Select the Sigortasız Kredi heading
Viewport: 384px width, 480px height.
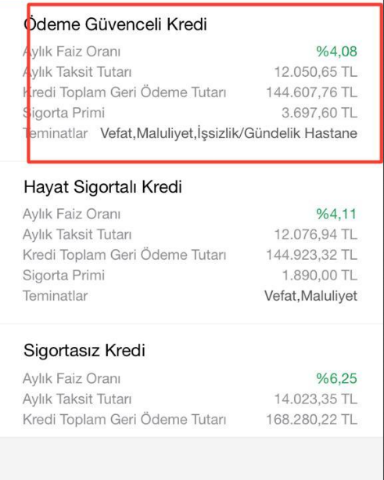coord(84,350)
